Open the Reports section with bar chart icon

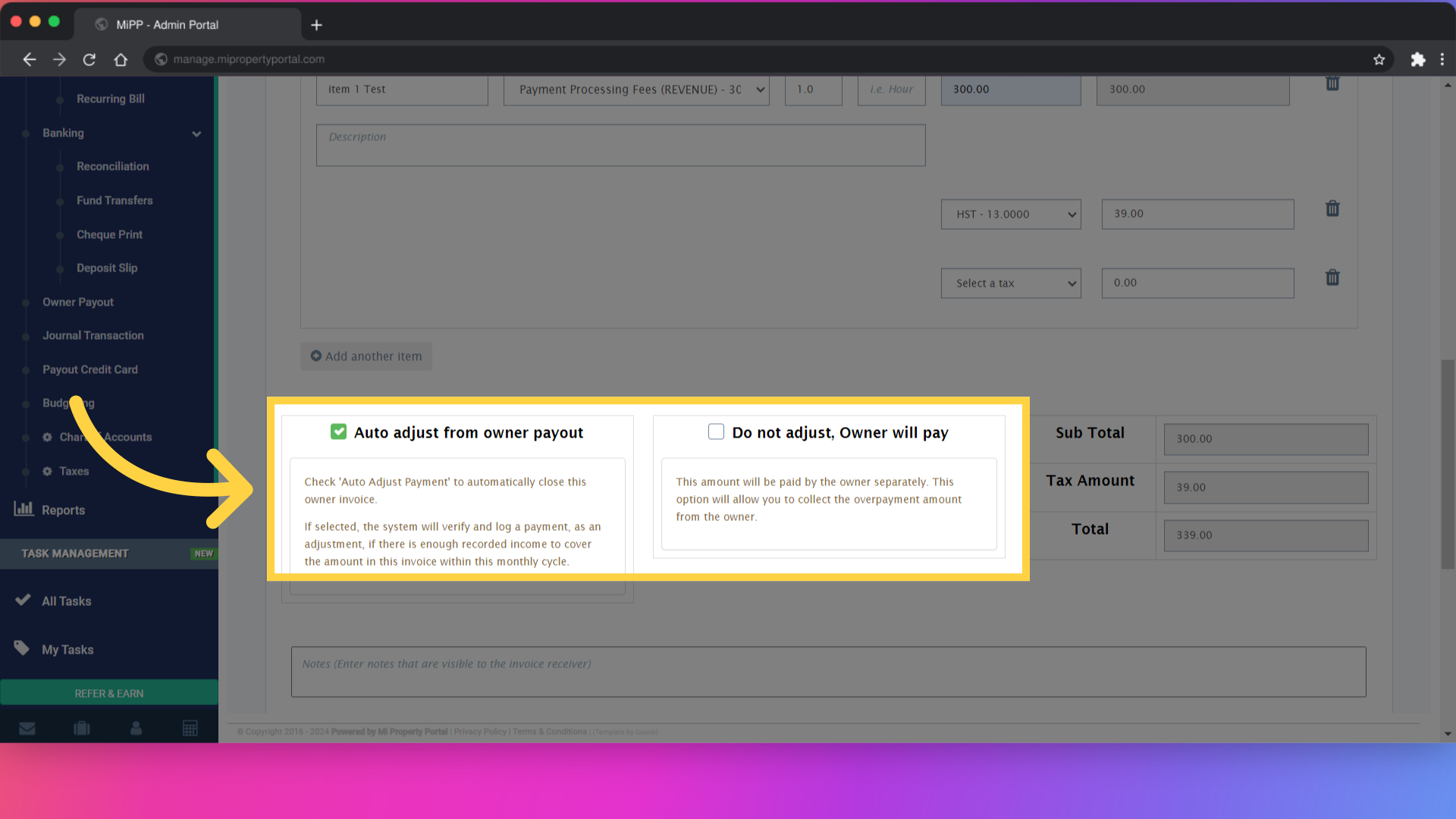click(x=63, y=510)
